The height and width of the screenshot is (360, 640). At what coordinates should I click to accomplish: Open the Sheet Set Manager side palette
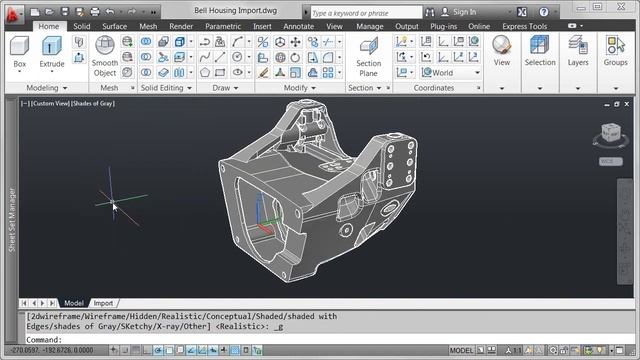(x=12, y=220)
